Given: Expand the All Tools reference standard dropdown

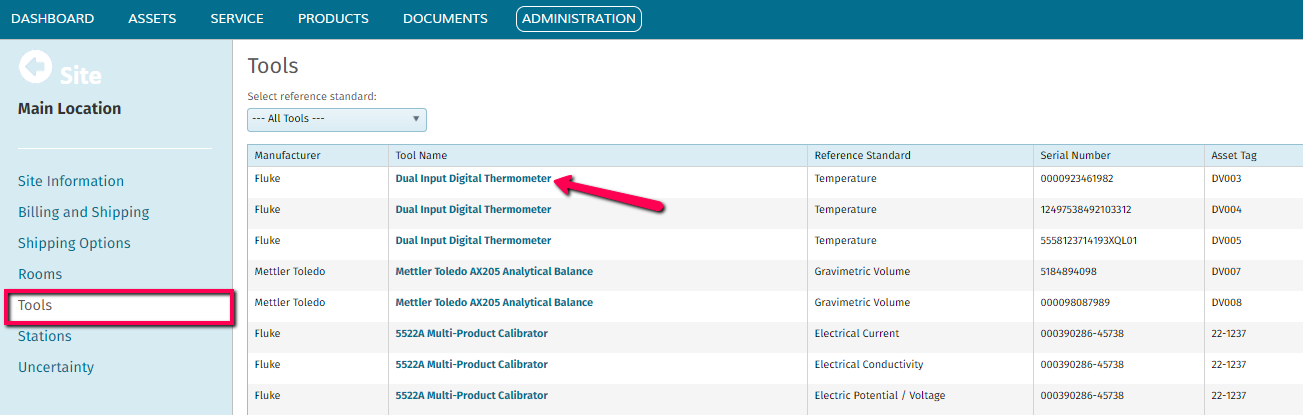Looking at the screenshot, I should point(337,119).
